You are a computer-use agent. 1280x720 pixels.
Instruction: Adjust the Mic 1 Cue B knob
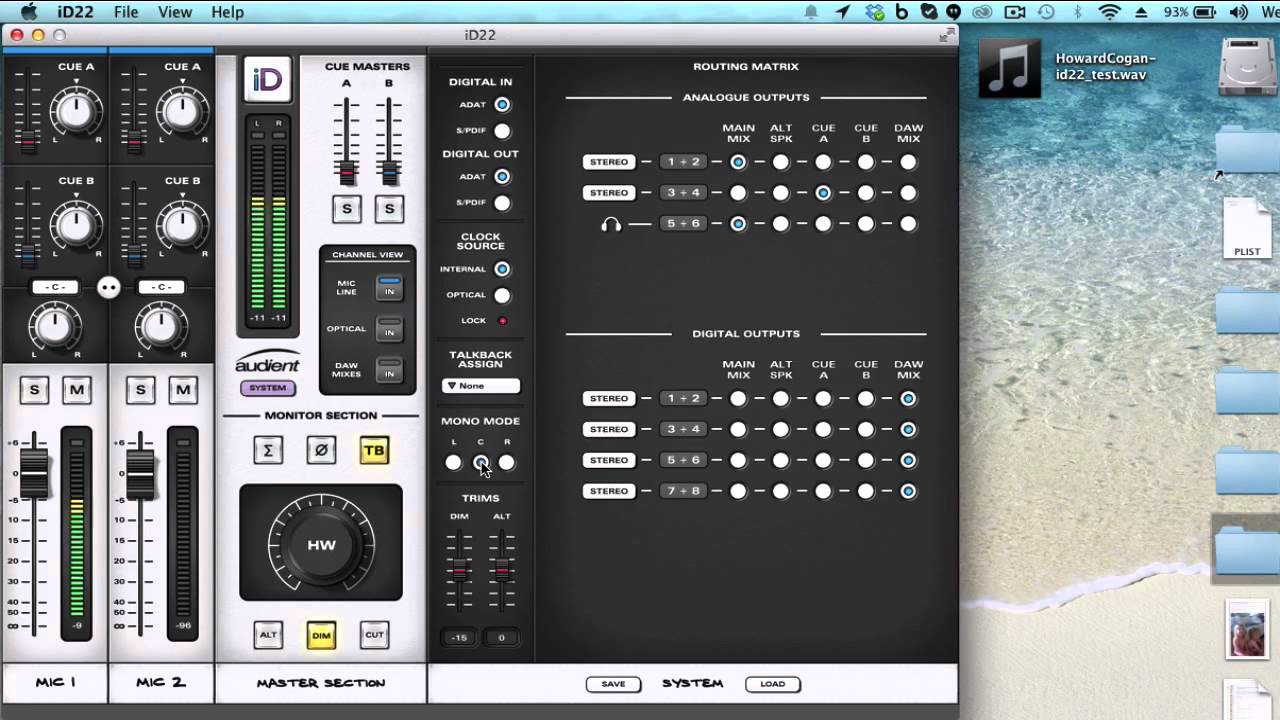pyautogui.click(x=76, y=226)
